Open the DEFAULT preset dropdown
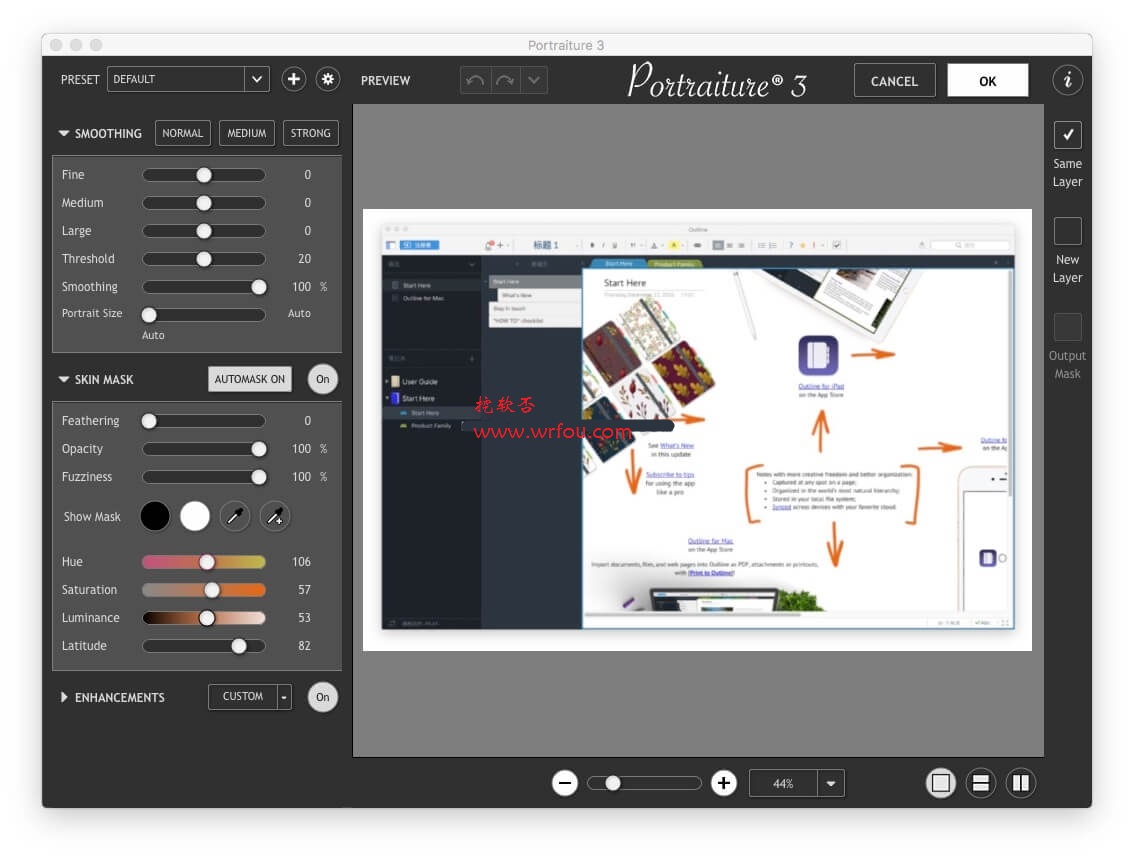This screenshot has height=858, width=1134. pyautogui.click(x=188, y=79)
